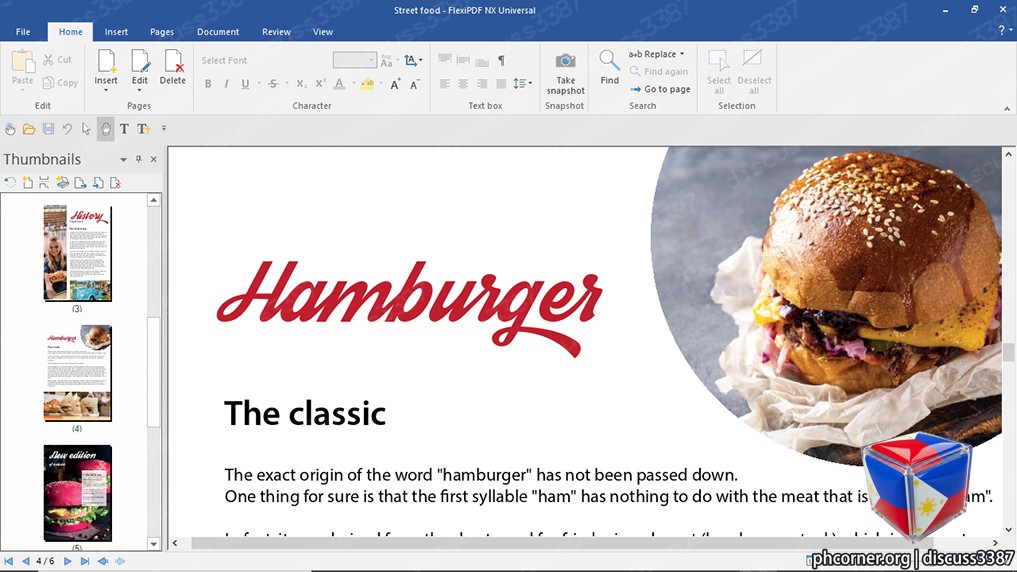Toggle Bold formatting
Screen dimensions: 1017x572
tap(208, 84)
